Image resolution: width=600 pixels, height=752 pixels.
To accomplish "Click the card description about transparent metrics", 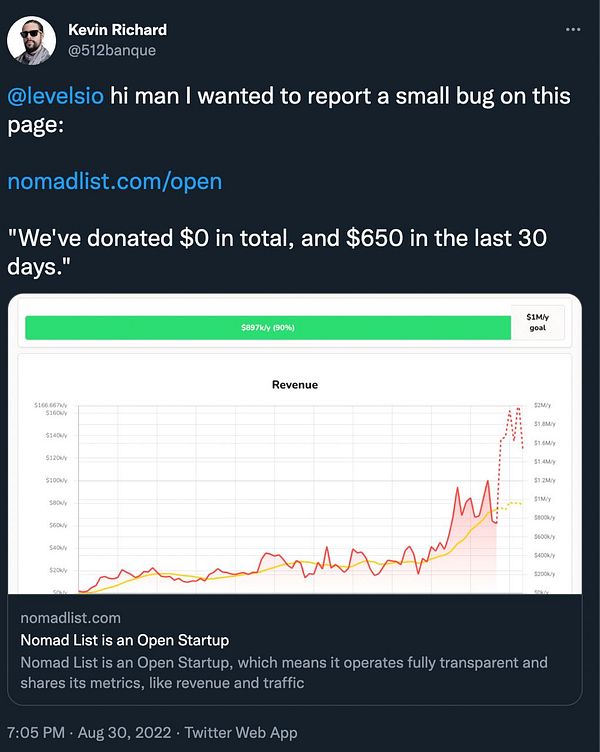I will coord(284,672).
